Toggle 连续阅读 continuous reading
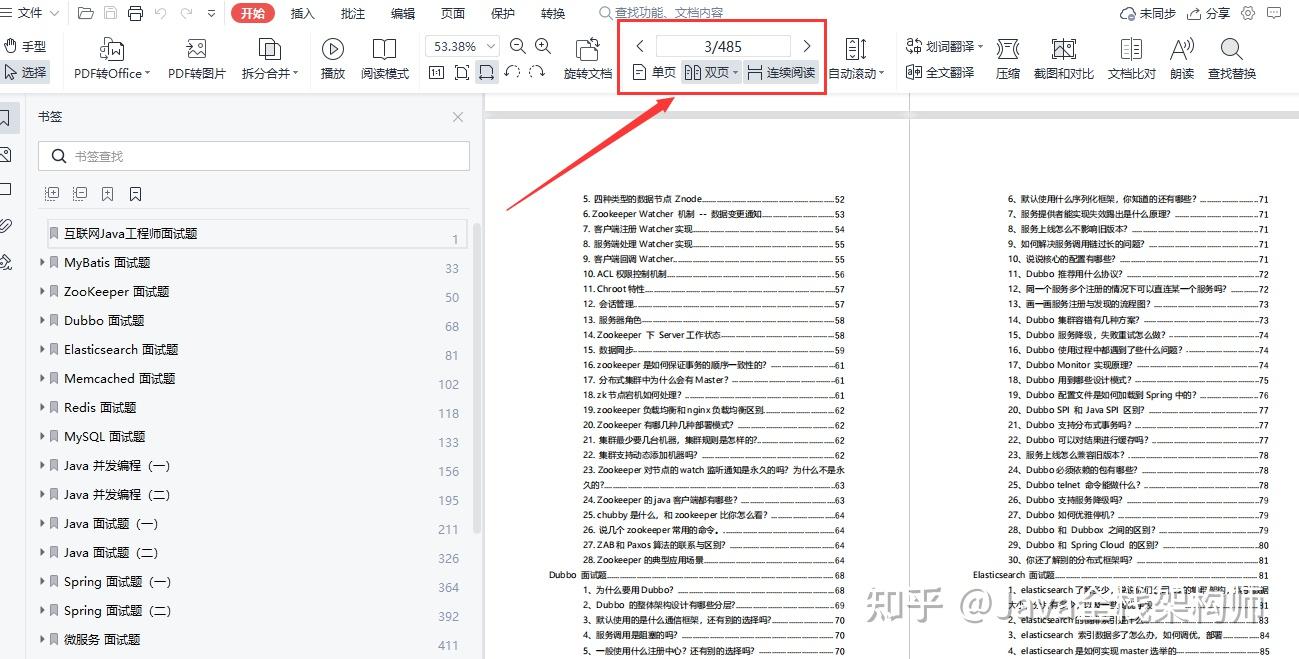This screenshot has width=1299, height=659. coord(781,72)
